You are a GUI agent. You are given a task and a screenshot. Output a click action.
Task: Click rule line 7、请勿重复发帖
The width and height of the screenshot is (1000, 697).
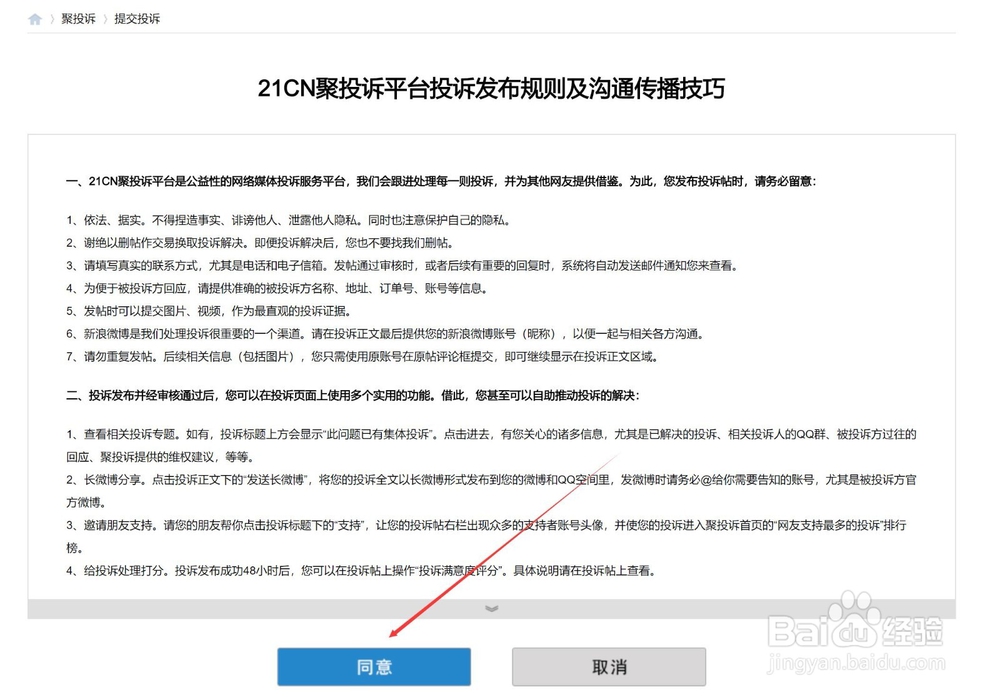362,356
